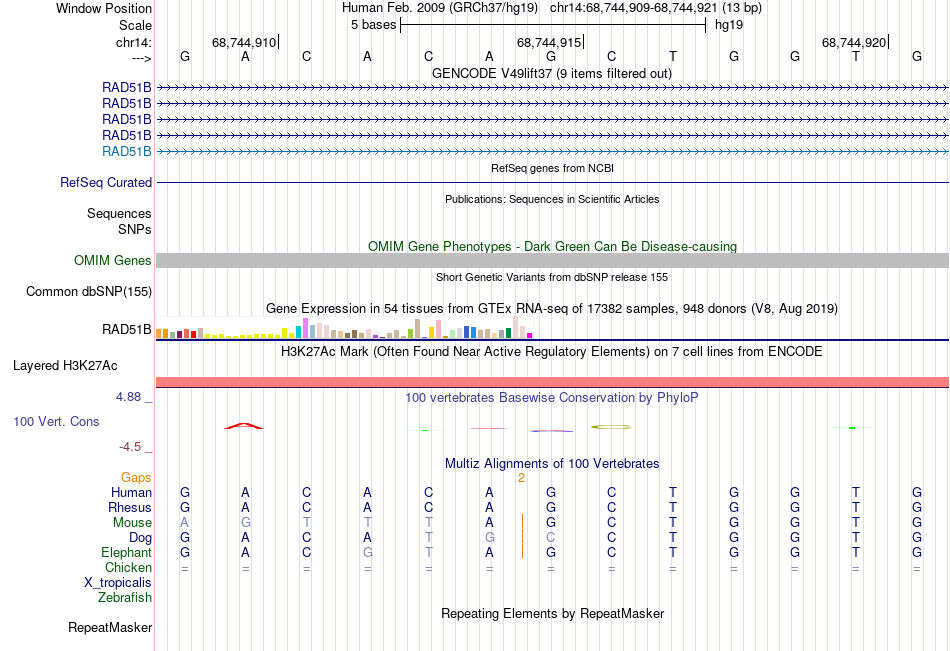Click the position label 68,744,910
Viewport: 950px width, 651px height.
pos(244,42)
